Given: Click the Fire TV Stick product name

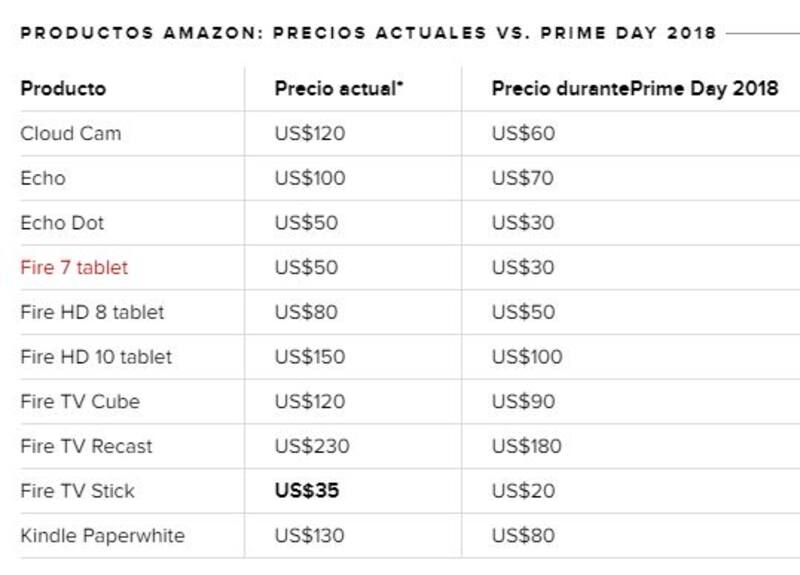Looking at the screenshot, I should [77, 491].
